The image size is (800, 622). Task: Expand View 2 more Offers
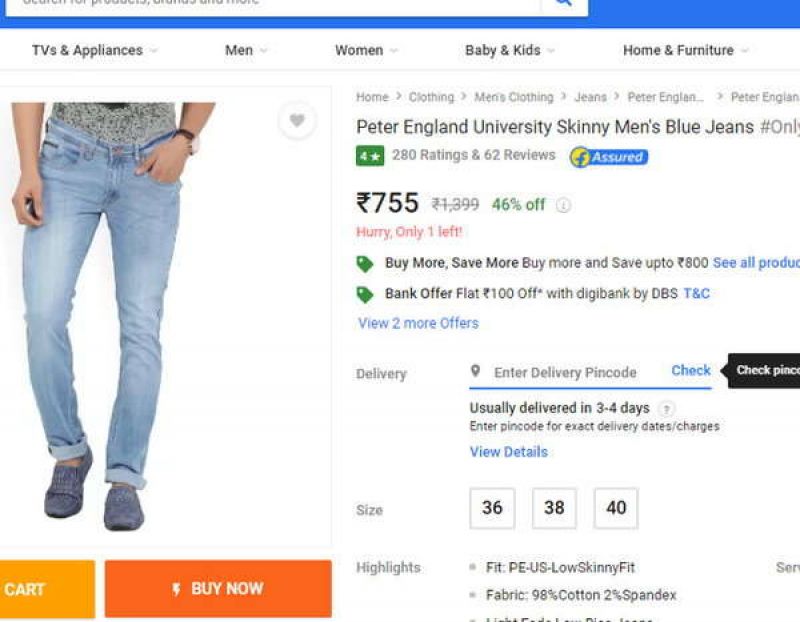pyautogui.click(x=416, y=323)
